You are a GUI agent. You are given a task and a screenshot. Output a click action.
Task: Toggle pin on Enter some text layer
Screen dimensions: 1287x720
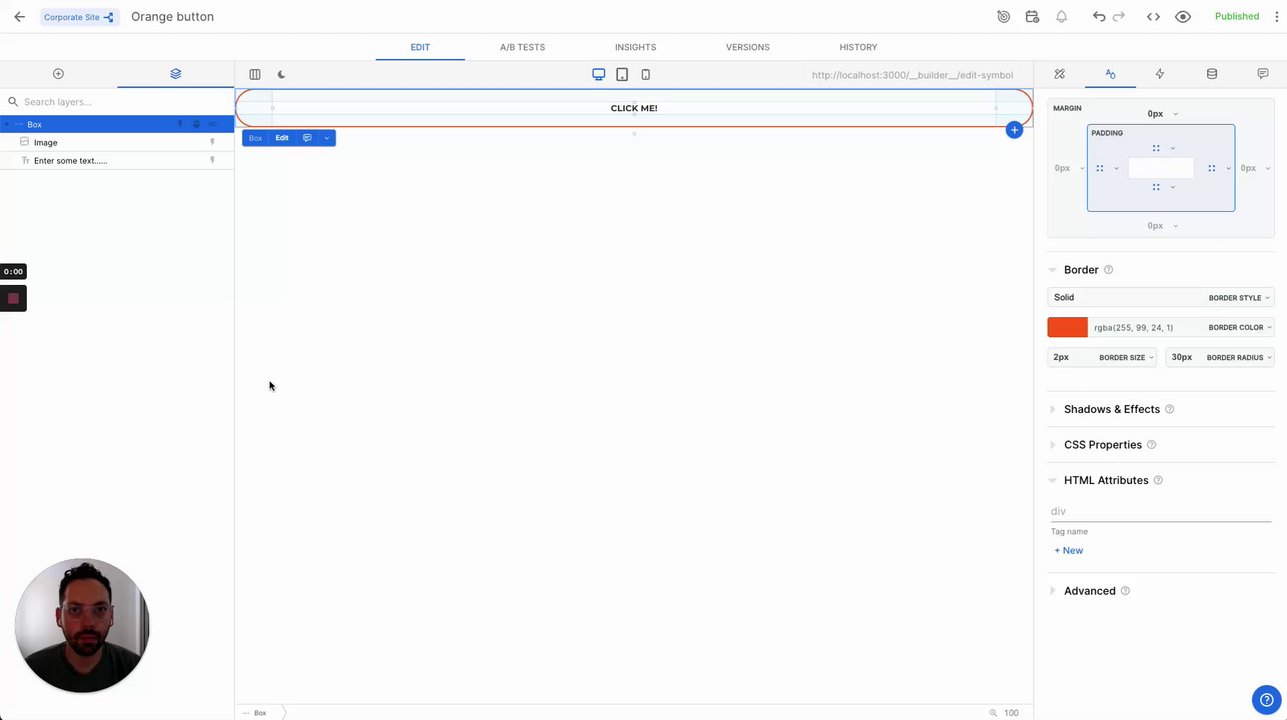(212, 160)
